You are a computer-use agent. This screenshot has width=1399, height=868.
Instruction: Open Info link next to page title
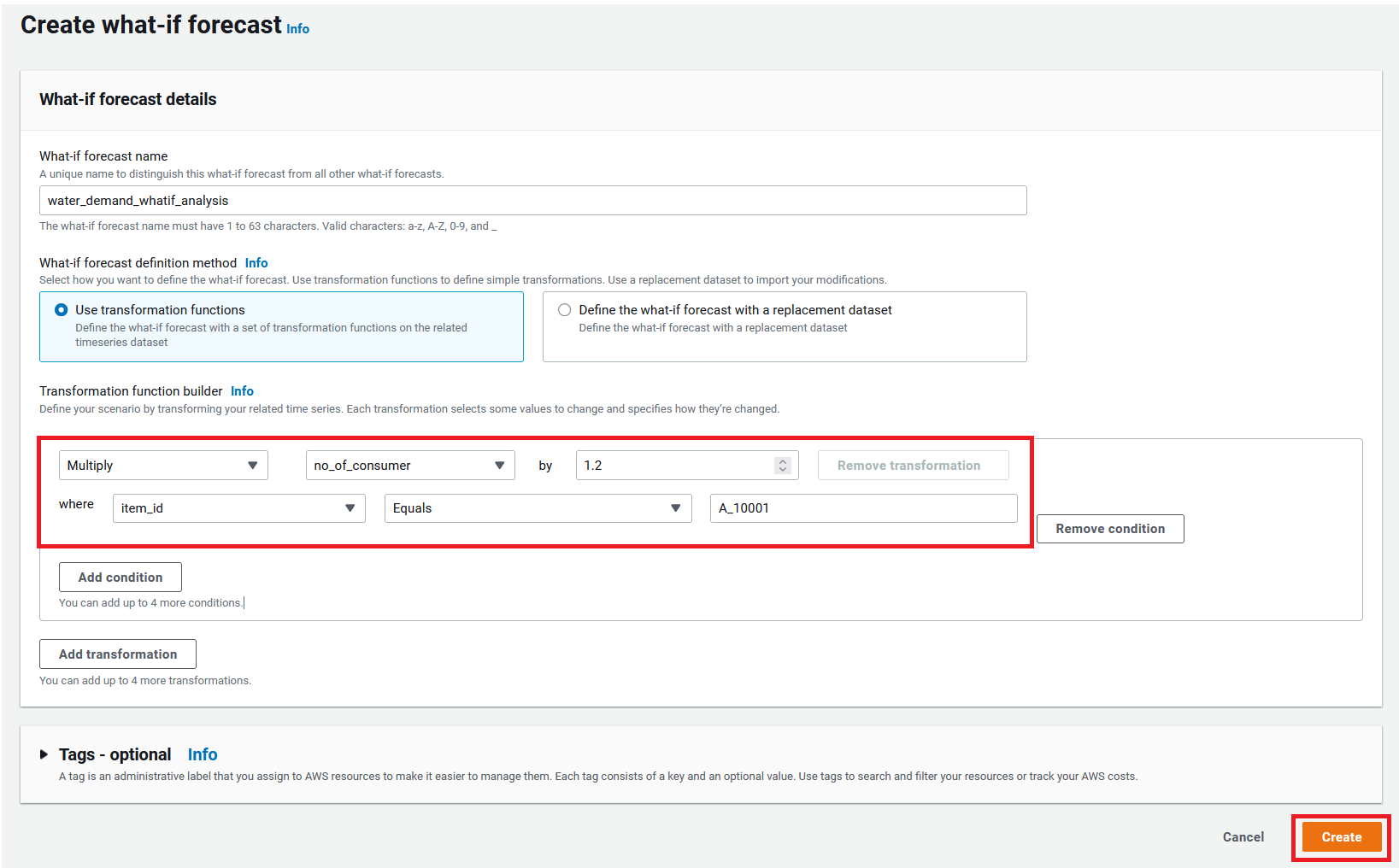coord(298,29)
